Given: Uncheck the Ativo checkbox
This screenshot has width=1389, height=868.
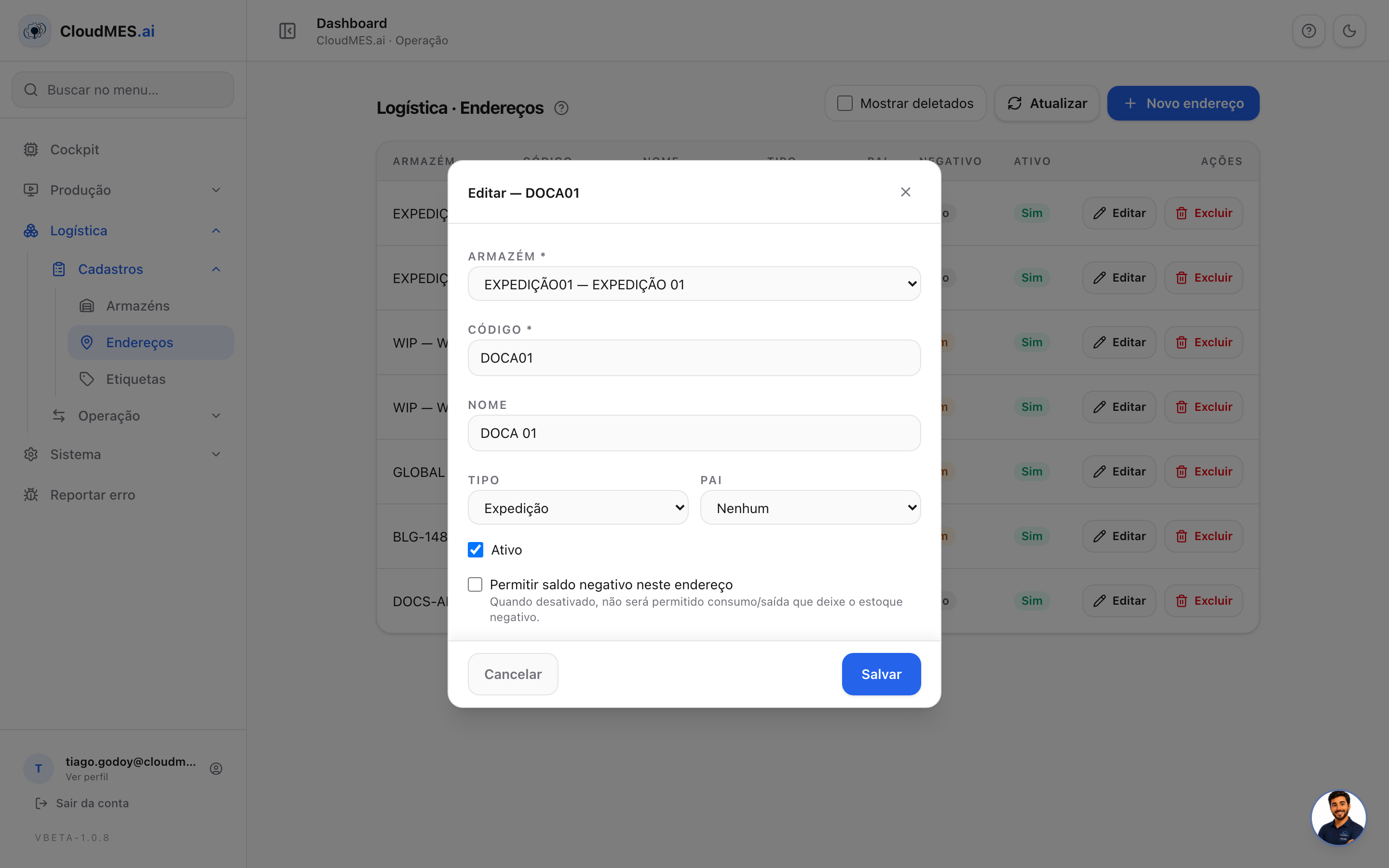Looking at the screenshot, I should pyautogui.click(x=475, y=550).
